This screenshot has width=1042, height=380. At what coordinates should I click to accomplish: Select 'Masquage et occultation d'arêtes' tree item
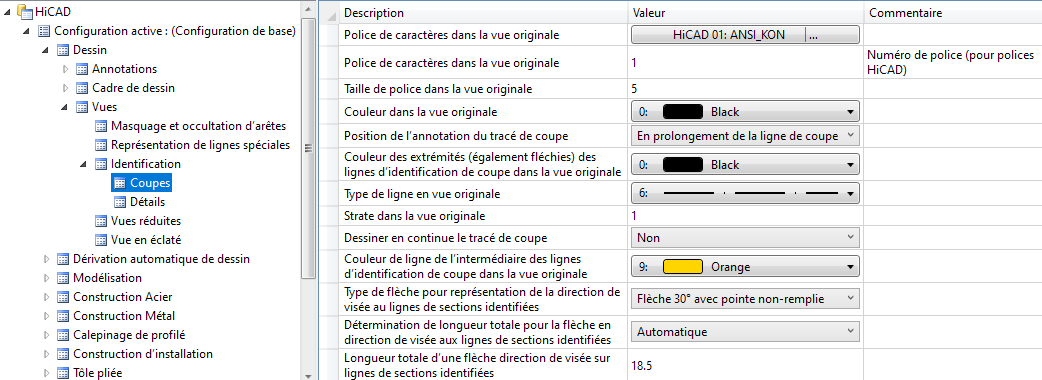click(x=199, y=126)
